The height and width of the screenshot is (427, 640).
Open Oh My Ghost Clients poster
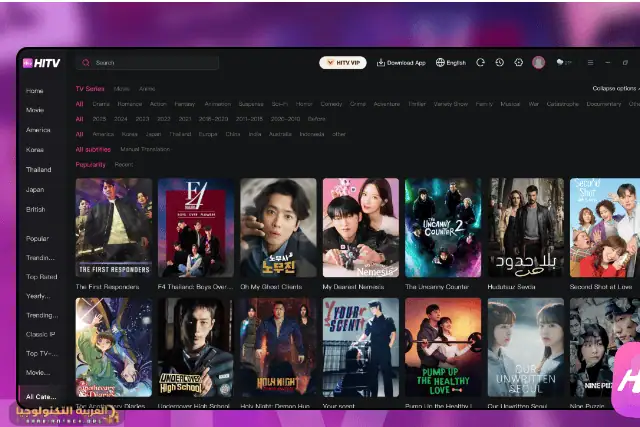(x=278, y=228)
